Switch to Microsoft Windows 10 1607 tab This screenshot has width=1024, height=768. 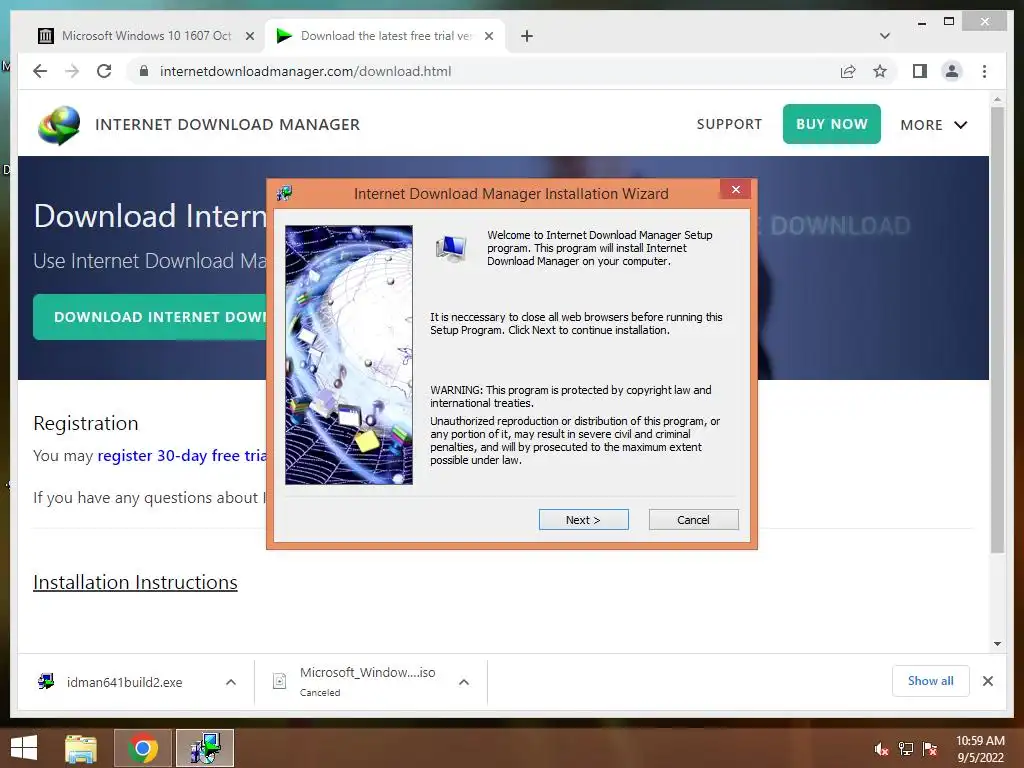click(144, 36)
